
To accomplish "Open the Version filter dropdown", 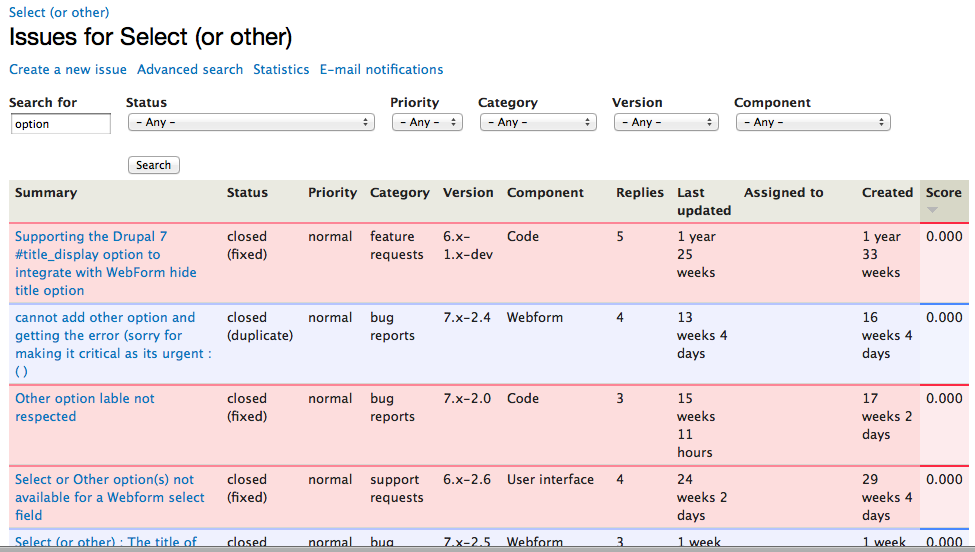I will [666, 122].
